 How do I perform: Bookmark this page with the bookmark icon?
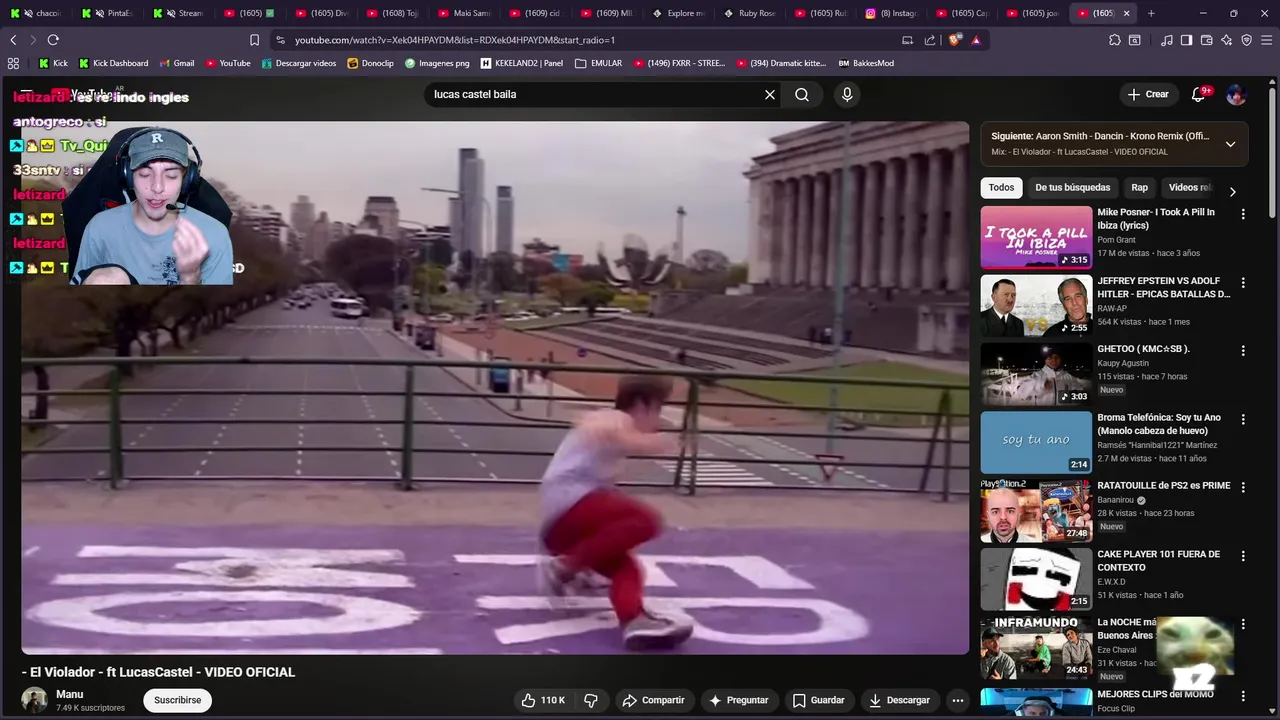pyautogui.click(x=254, y=40)
